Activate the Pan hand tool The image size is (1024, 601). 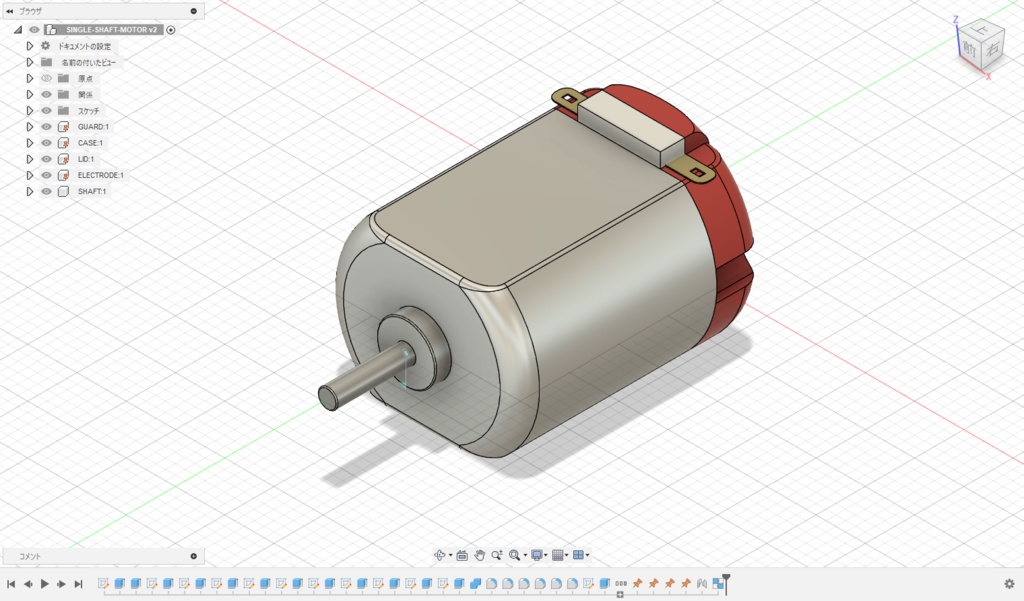(479, 555)
